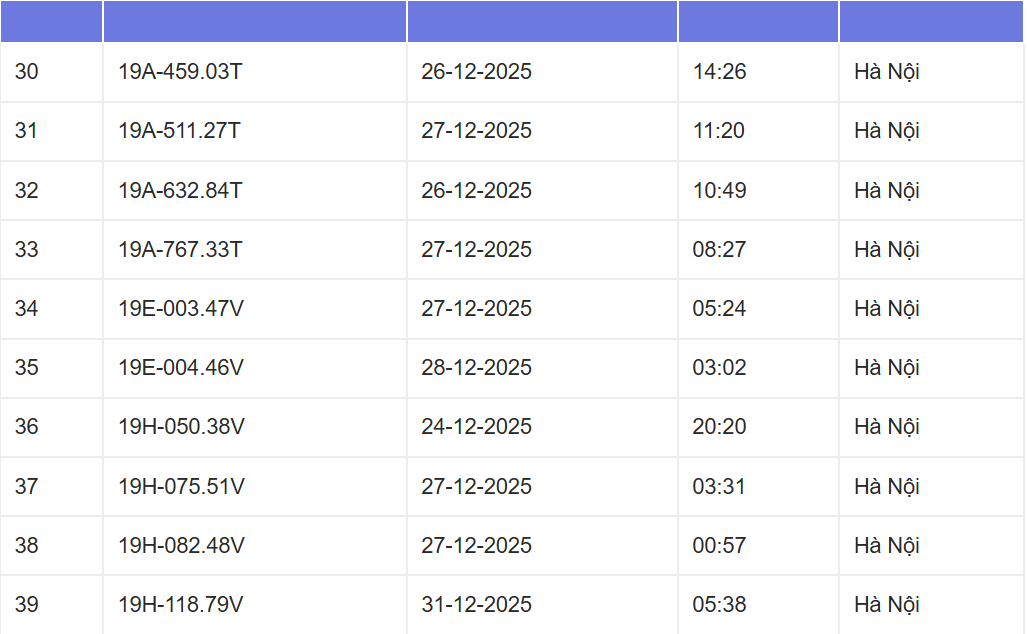Click the date 31-12-2025
The height and width of the screenshot is (634, 1027).
click(x=476, y=604)
